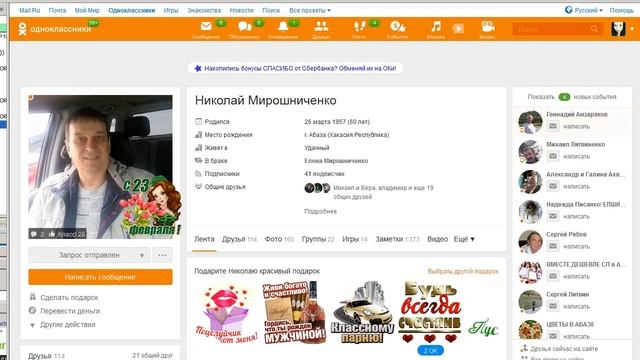Click the music play button icon
This screenshot has width=640, height=360.
(x=458, y=28)
